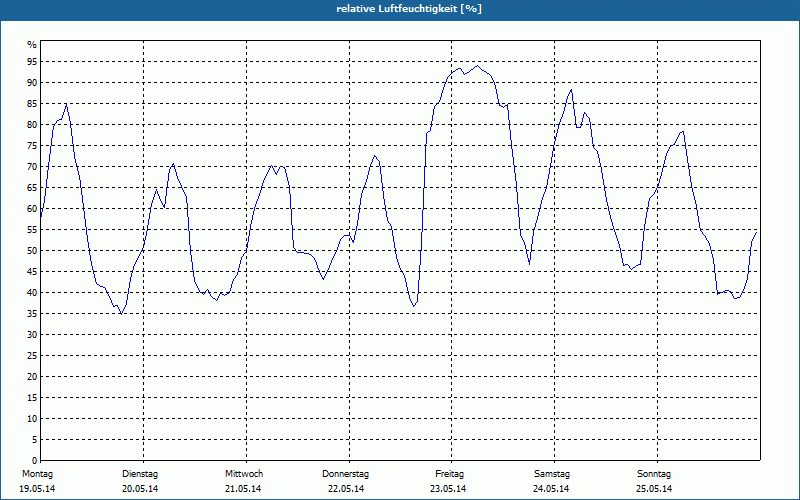Viewport: 800px width, 500px height.
Task: Click the date '21.05.14'
Action: (243, 489)
